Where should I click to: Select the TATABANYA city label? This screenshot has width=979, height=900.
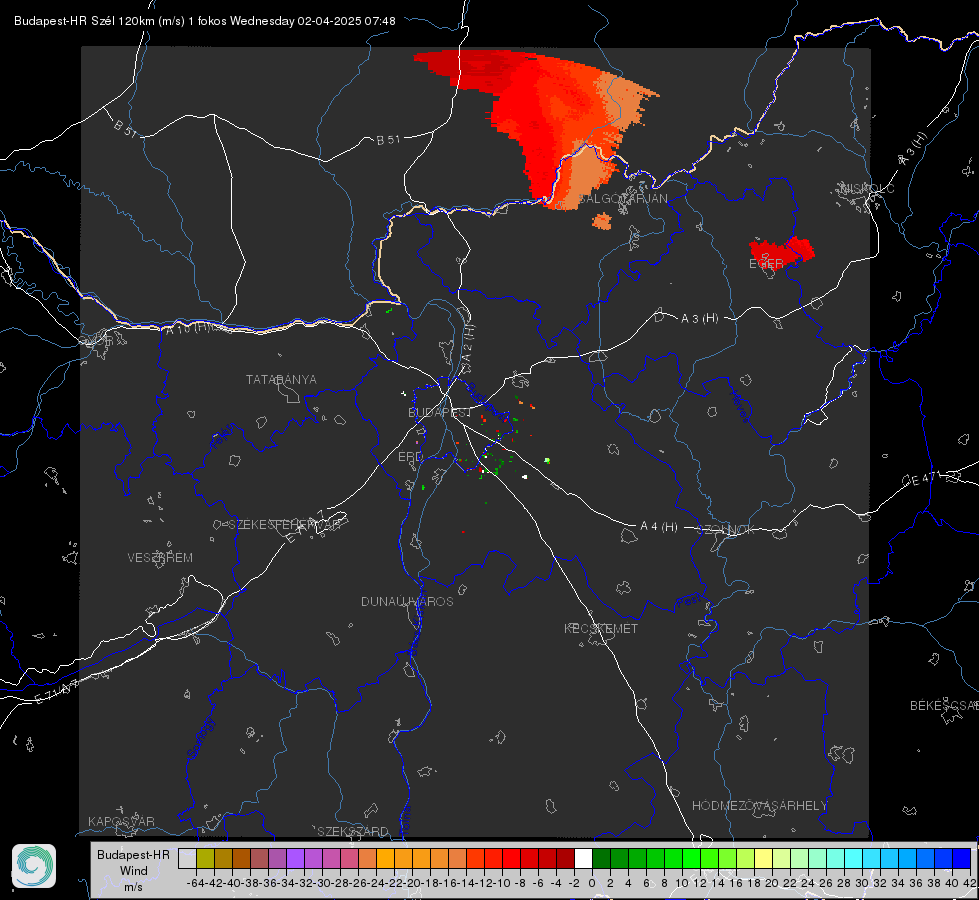point(281,380)
